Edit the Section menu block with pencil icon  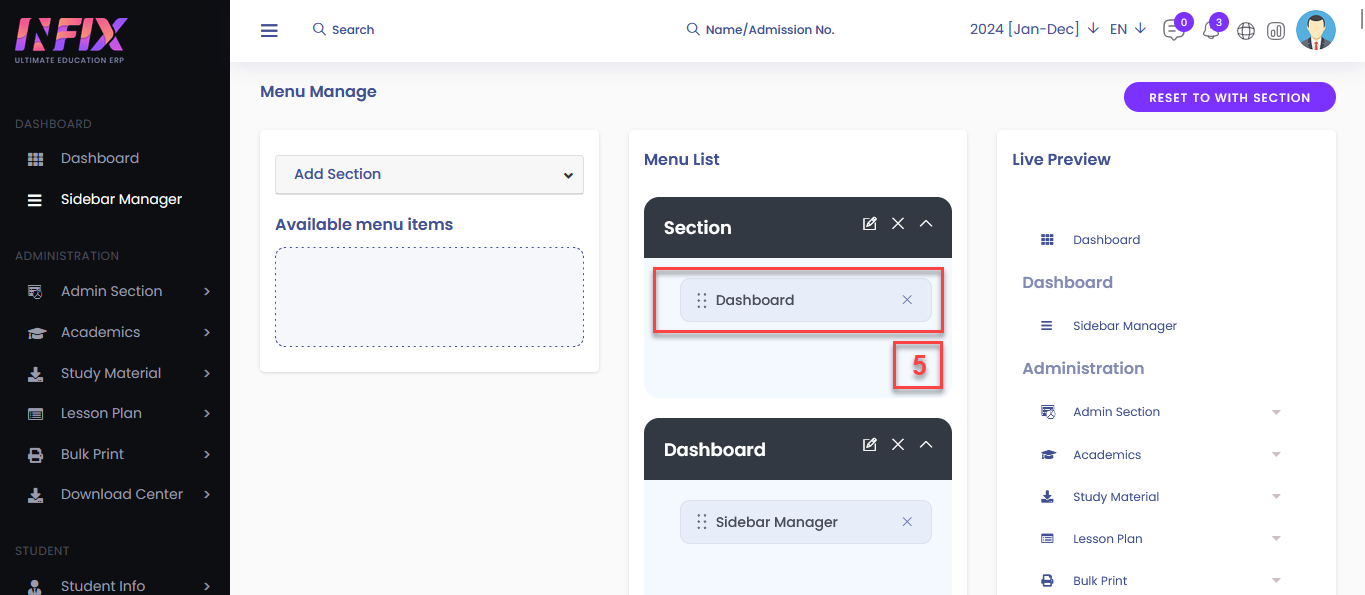pos(870,223)
